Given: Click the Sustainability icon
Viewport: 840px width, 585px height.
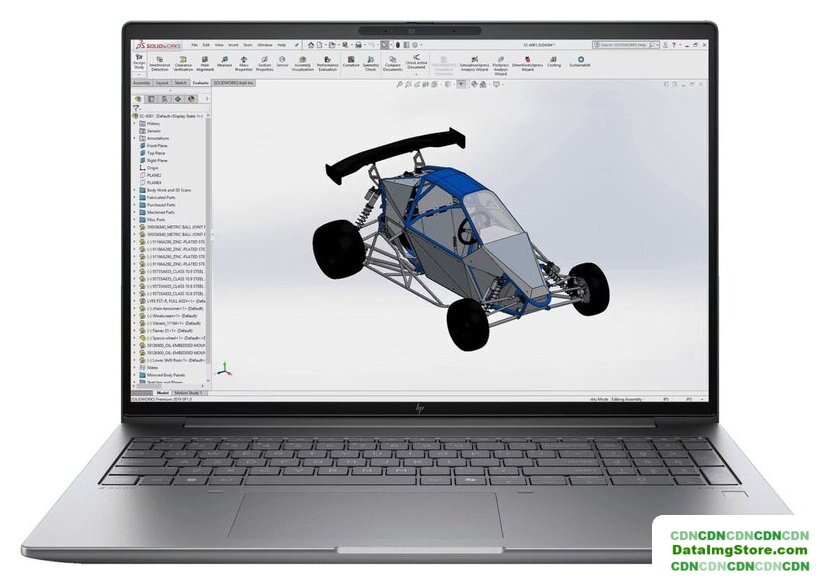Looking at the screenshot, I should point(580,62).
